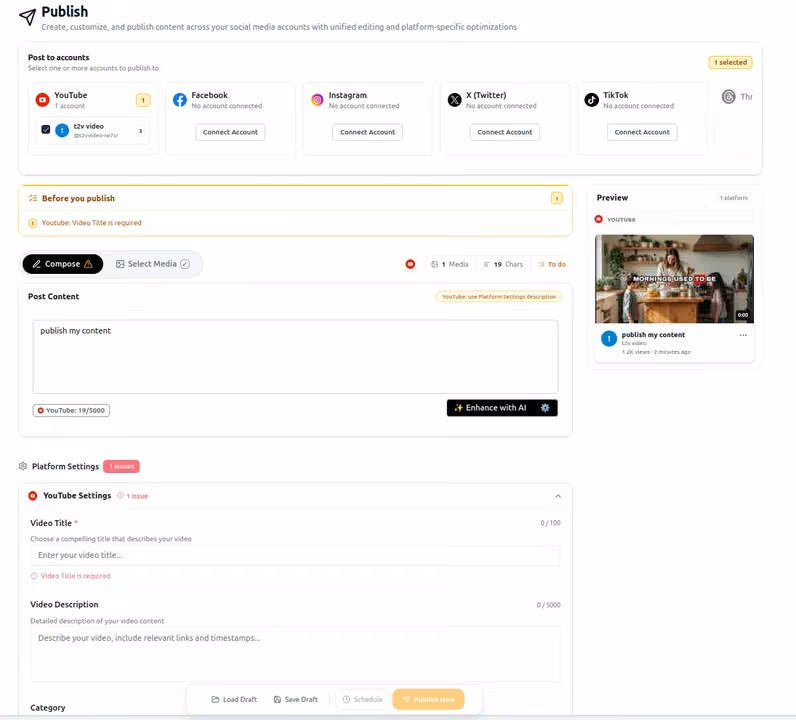Click the Load Draft button
The height and width of the screenshot is (720, 796).
[x=234, y=700]
